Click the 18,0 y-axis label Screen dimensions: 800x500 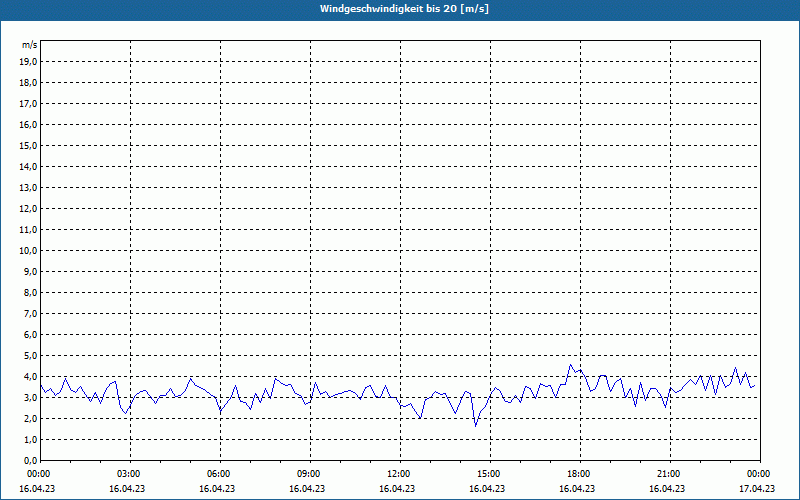point(28,83)
